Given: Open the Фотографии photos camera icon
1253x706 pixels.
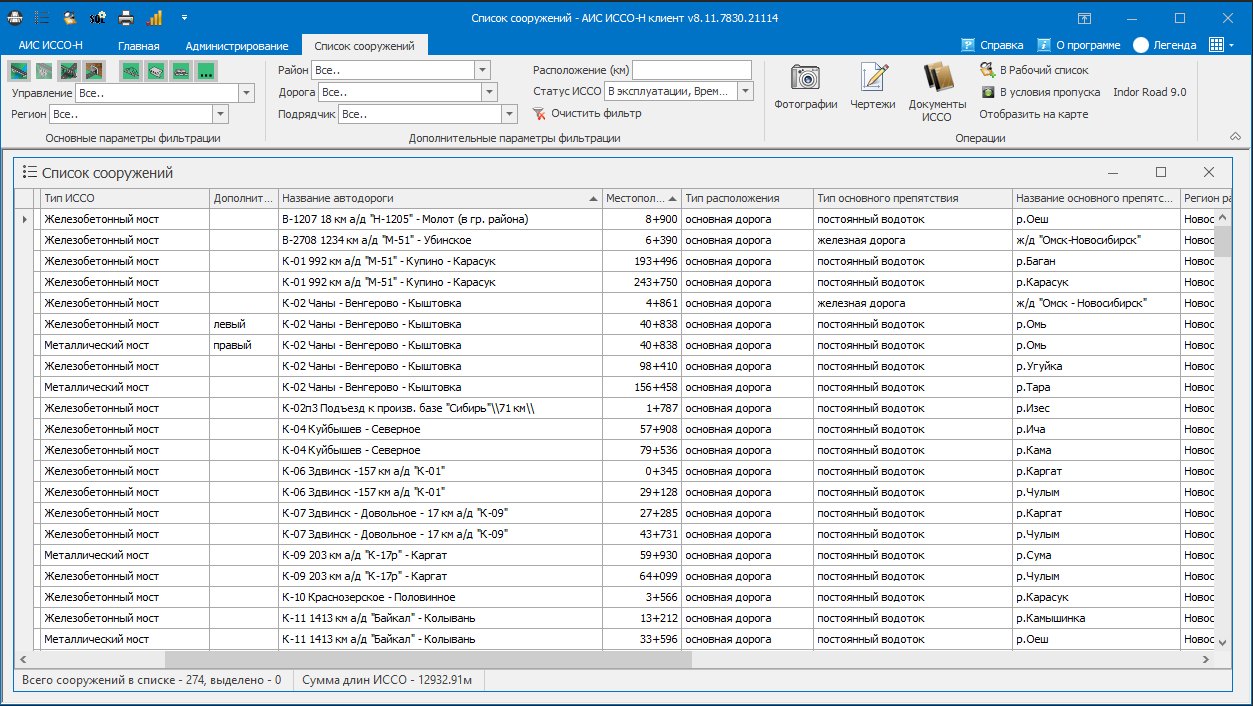Looking at the screenshot, I should click(x=805, y=77).
